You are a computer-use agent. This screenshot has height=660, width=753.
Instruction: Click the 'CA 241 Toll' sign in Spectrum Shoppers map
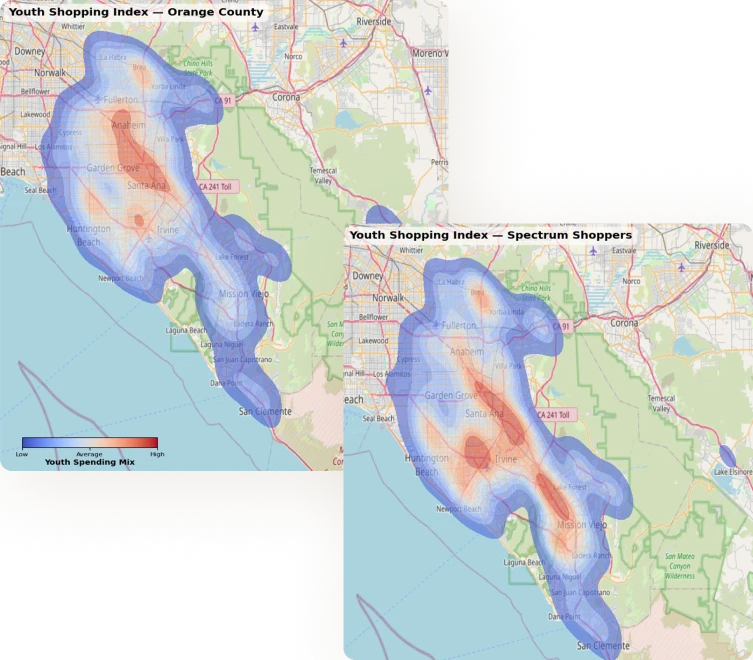click(553, 415)
